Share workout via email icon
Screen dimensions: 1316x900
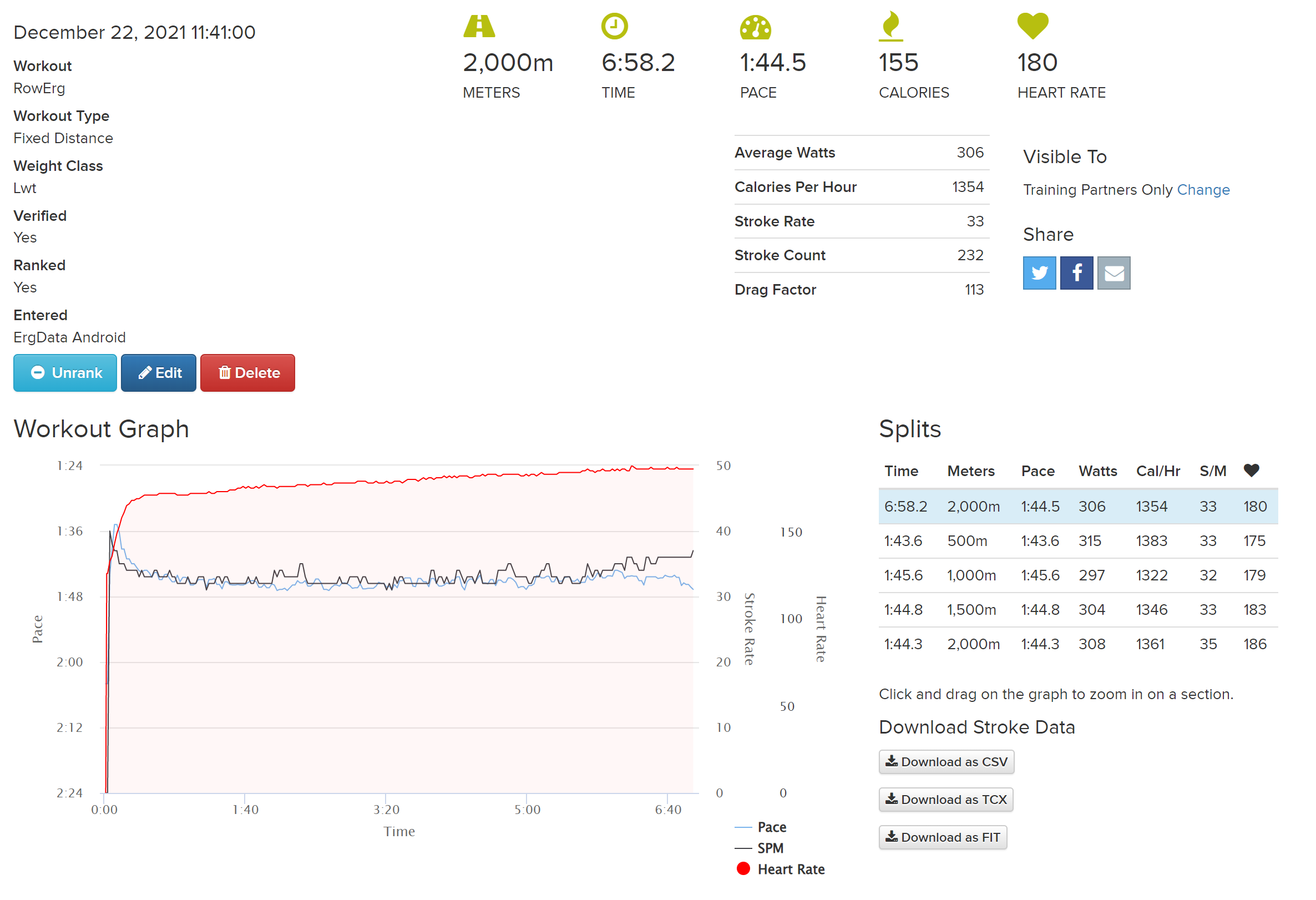pyautogui.click(x=1114, y=273)
